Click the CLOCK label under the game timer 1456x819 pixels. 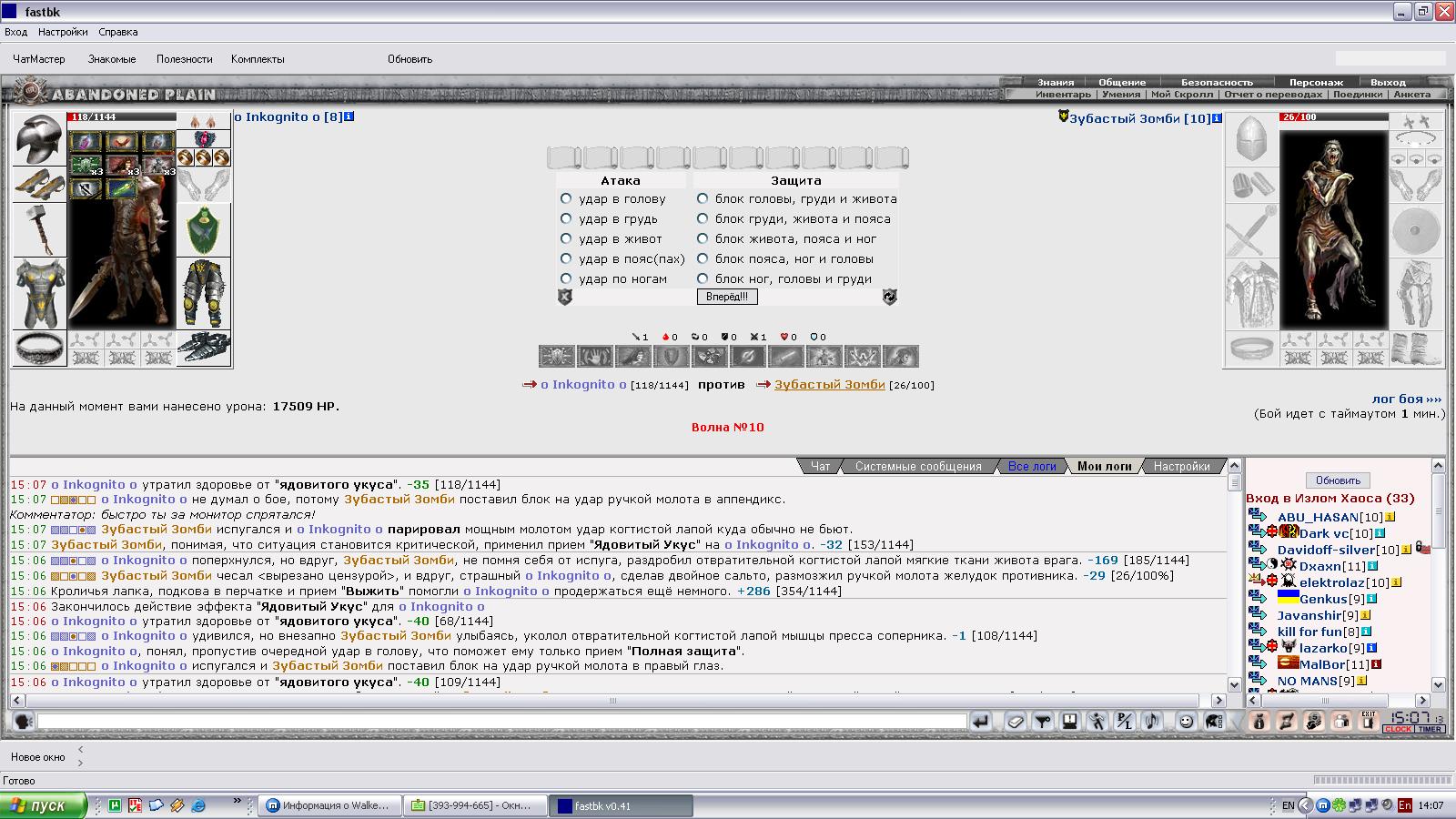(x=1398, y=729)
